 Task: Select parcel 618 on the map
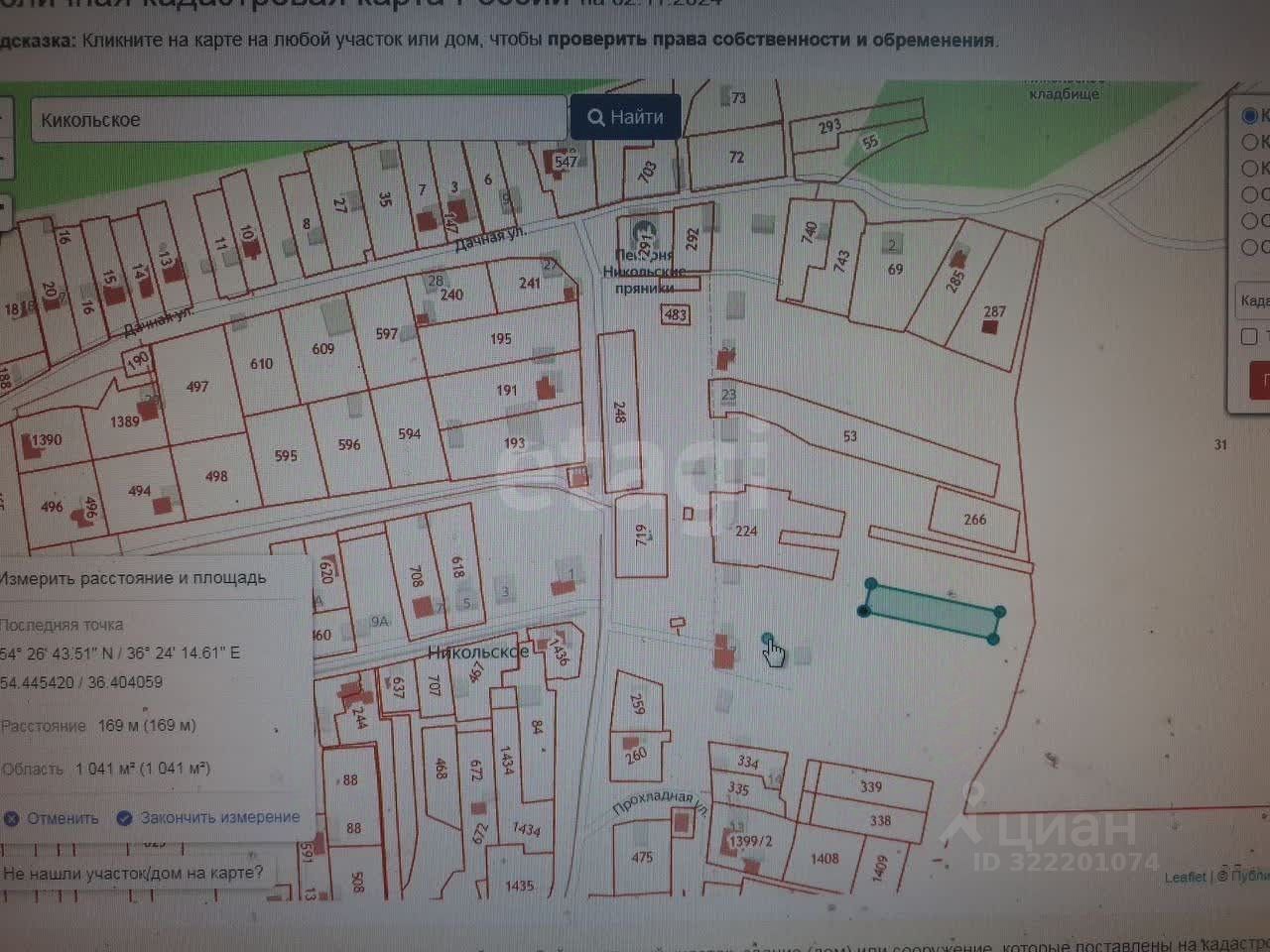point(457,566)
